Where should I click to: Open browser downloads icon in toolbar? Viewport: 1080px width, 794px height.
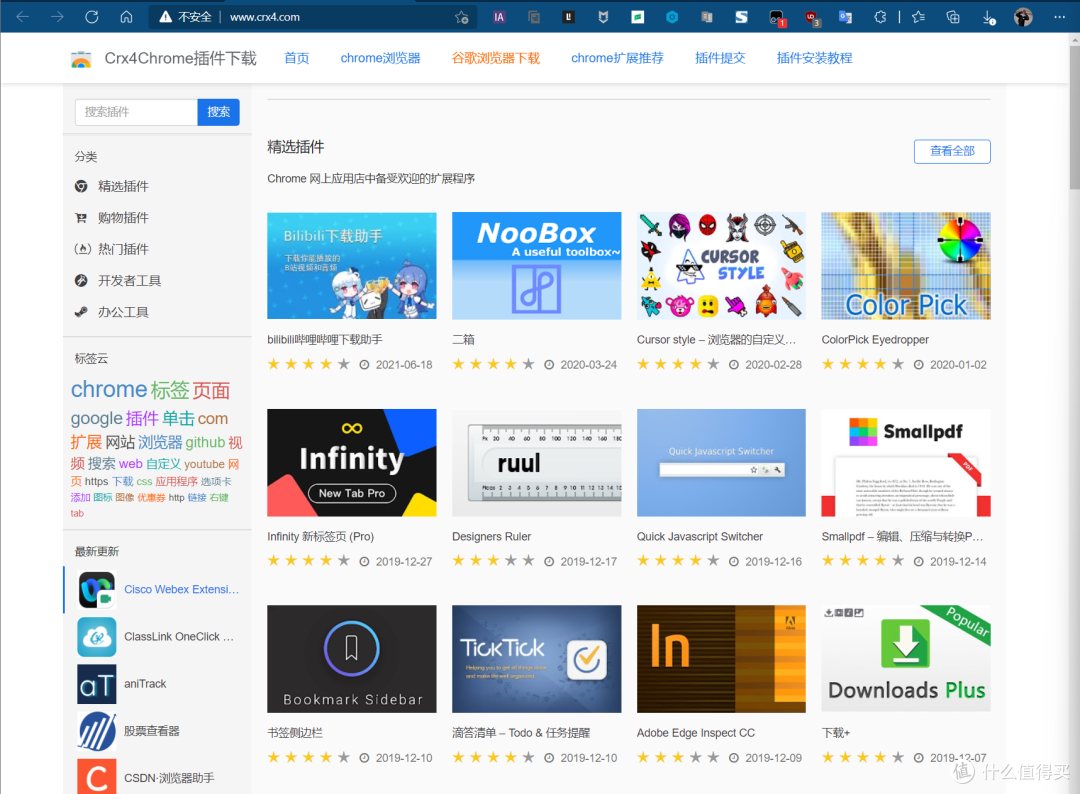[988, 17]
